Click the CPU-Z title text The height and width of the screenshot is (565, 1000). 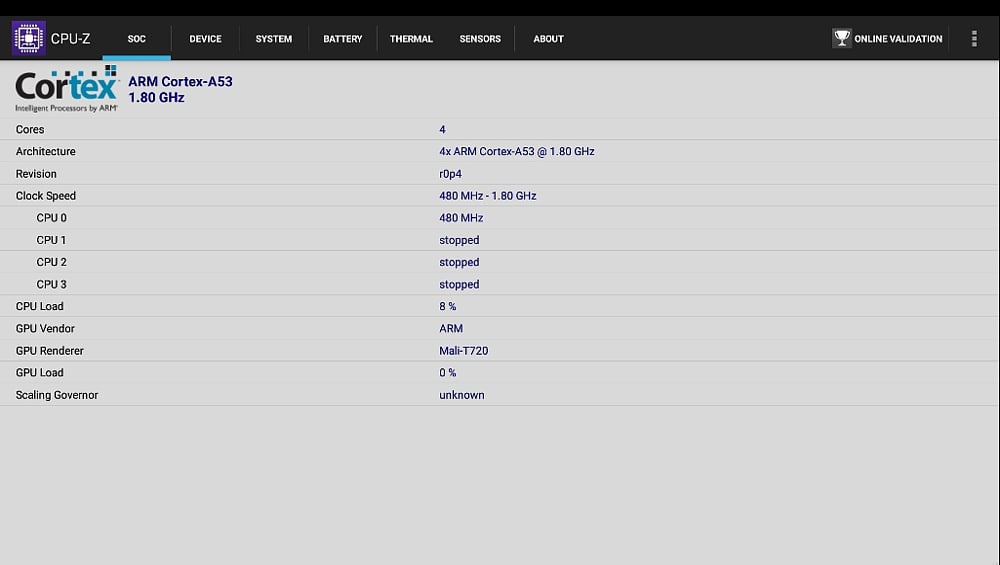coord(70,39)
